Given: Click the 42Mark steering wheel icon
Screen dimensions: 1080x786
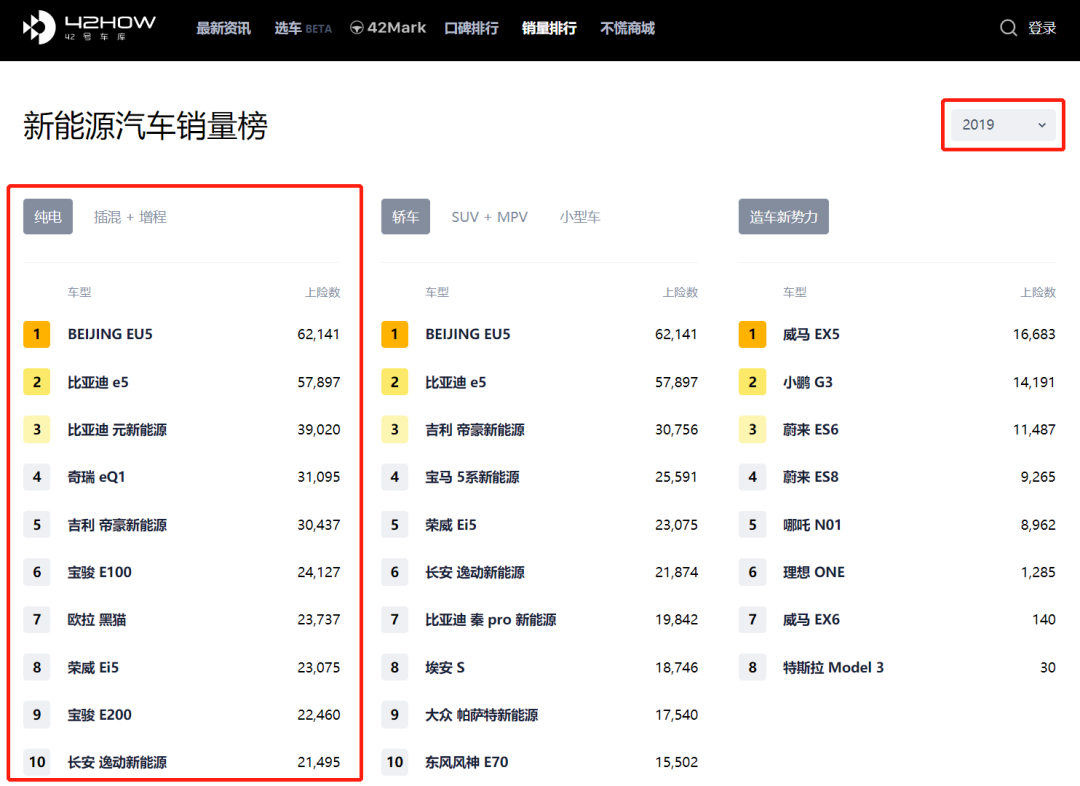Looking at the screenshot, I should click(x=357, y=28).
